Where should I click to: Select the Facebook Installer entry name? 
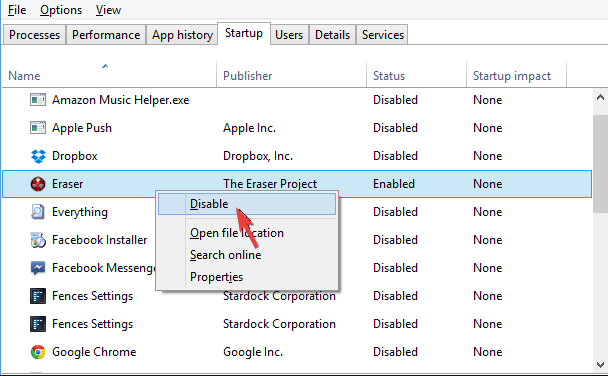pos(100,240)
